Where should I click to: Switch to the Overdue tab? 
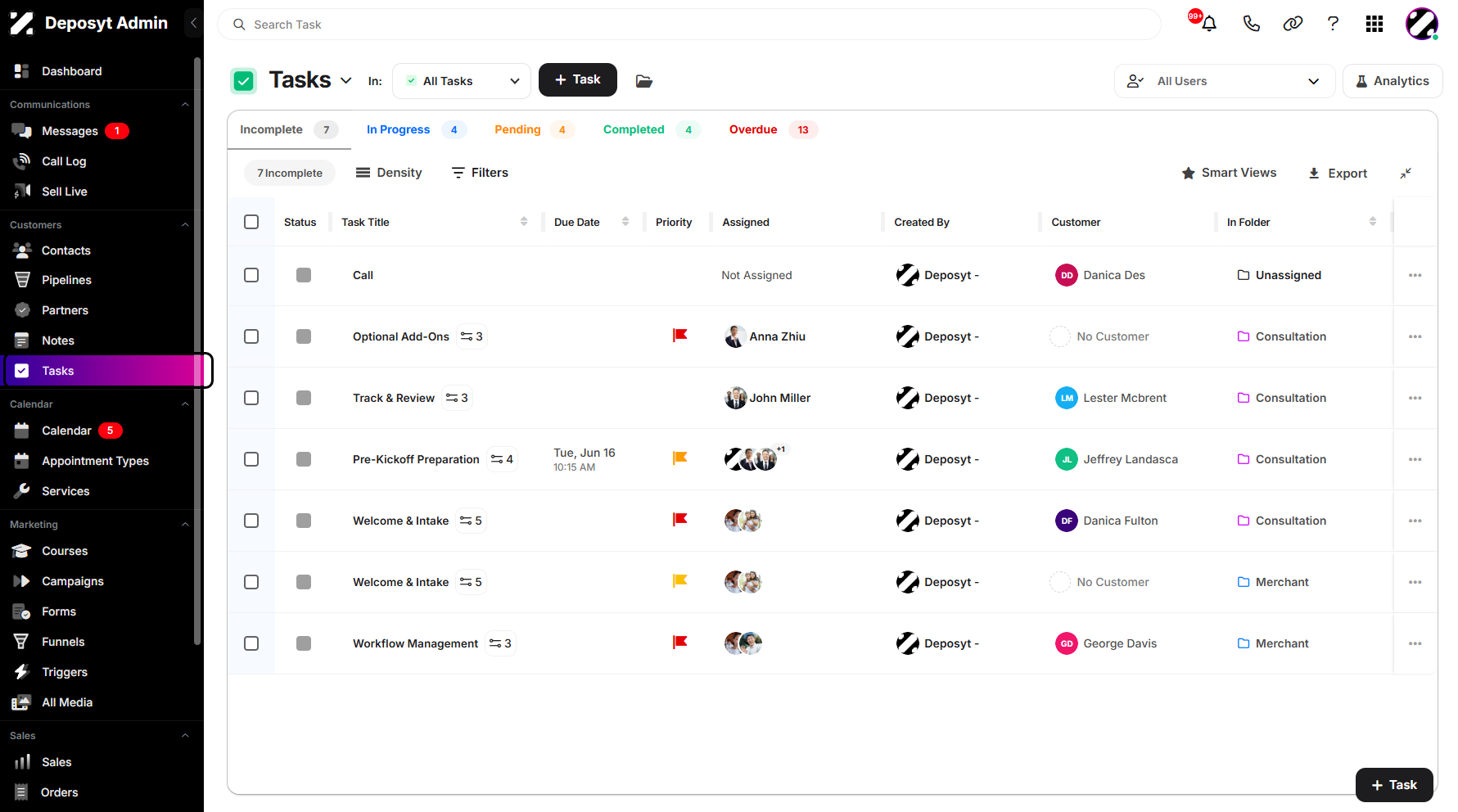coord(773,129)
